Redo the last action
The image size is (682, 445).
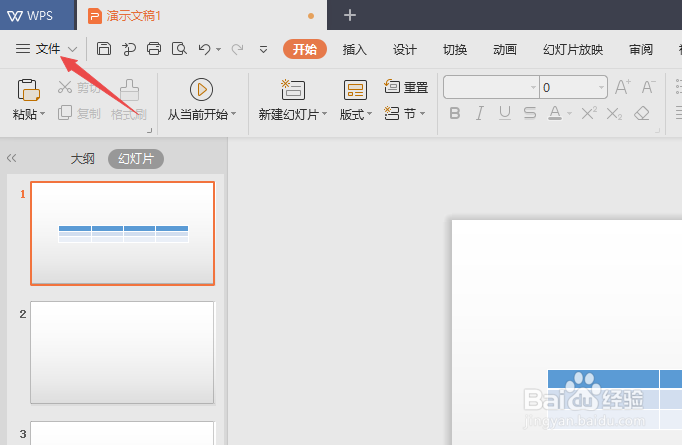pos(237,49)
